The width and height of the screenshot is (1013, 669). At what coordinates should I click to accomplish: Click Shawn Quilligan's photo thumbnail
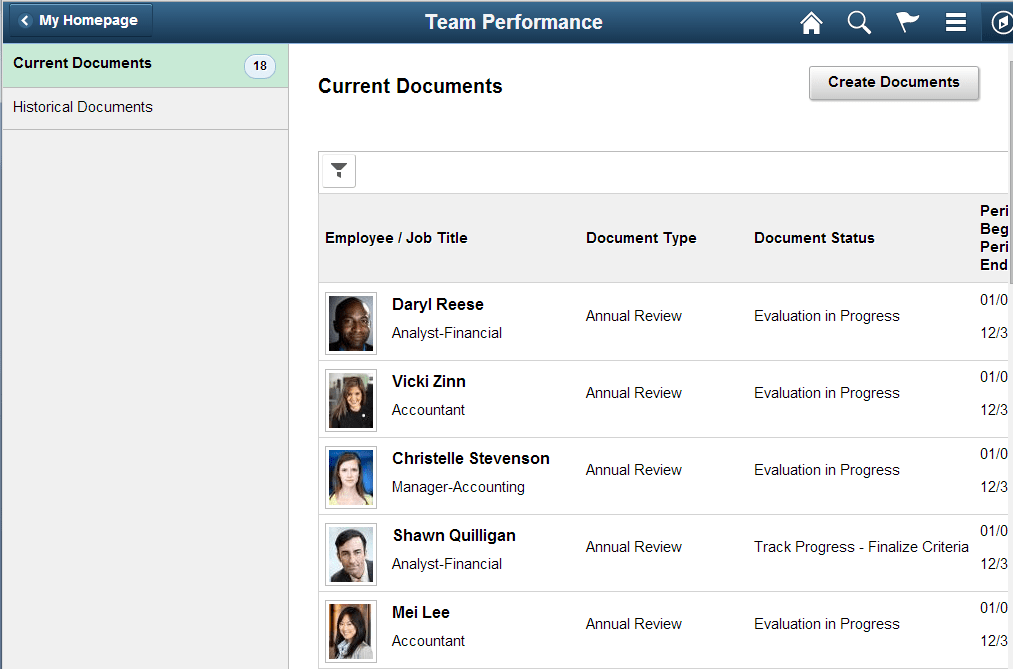click(351, 554)
